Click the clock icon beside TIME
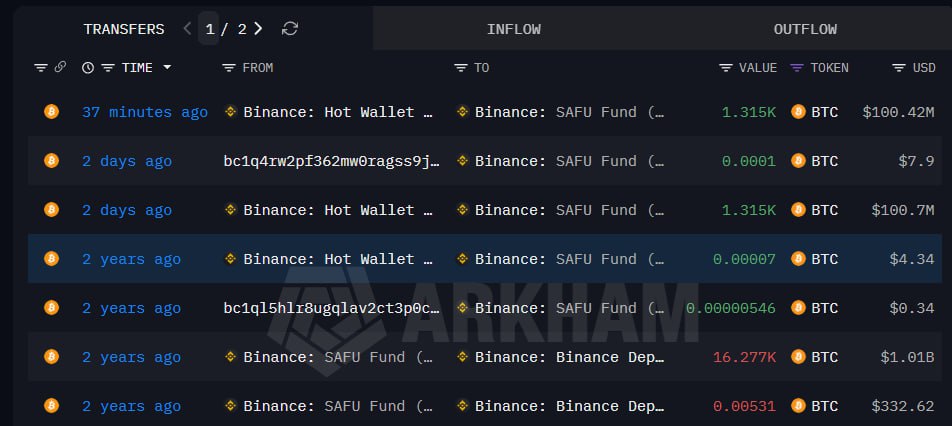The width and height of the screenshot is (952, 426). 88,68
